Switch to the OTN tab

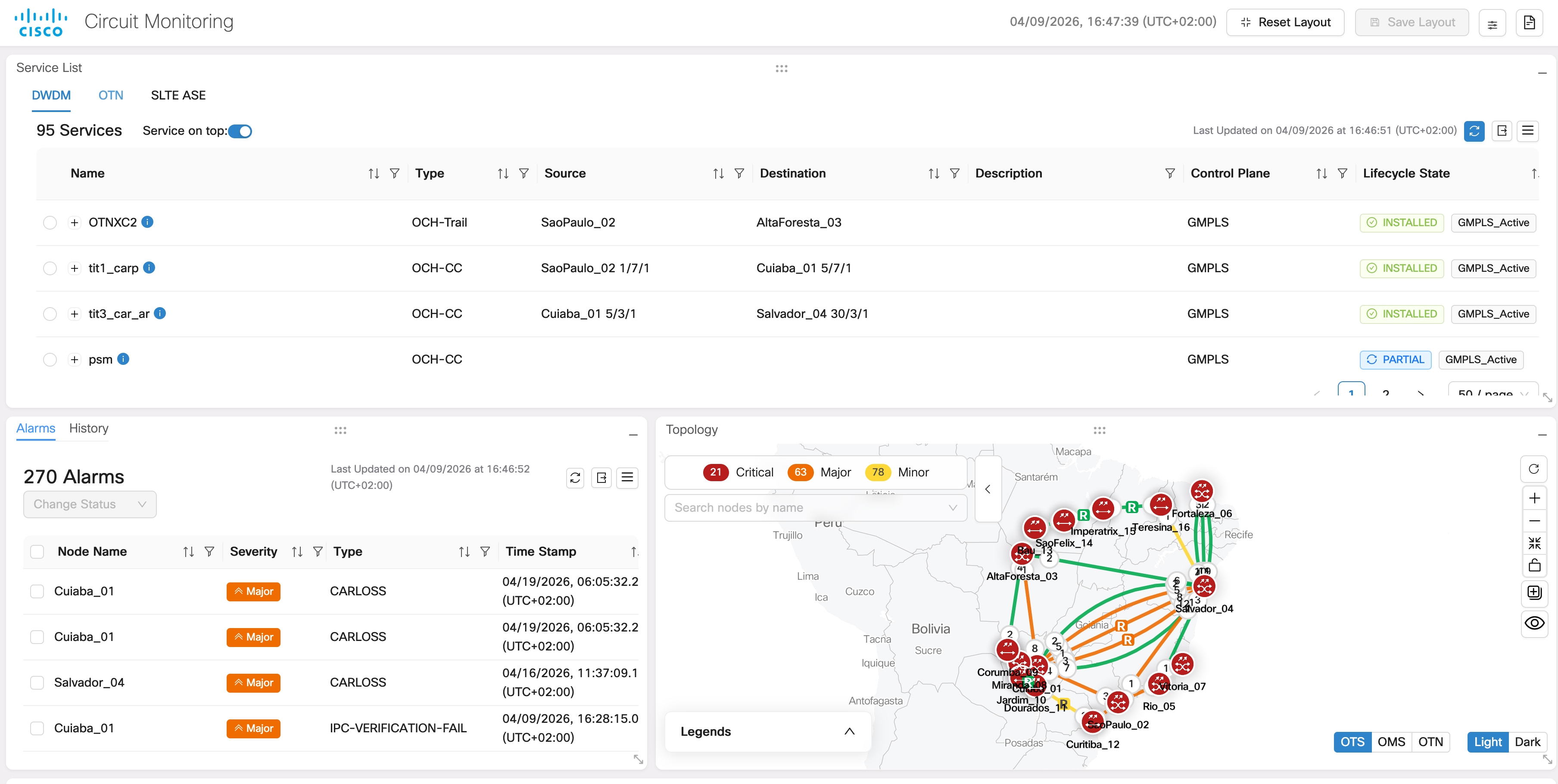tap(111, 95)
